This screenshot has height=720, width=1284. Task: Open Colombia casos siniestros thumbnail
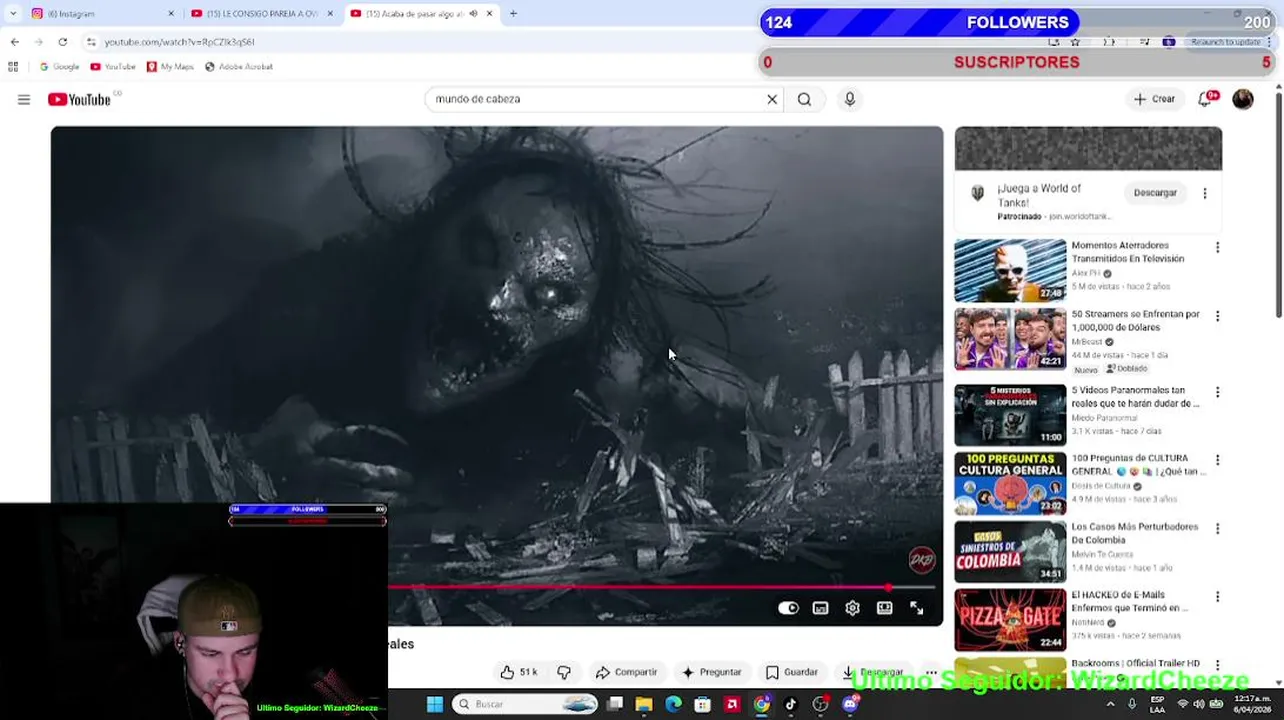1010,551
